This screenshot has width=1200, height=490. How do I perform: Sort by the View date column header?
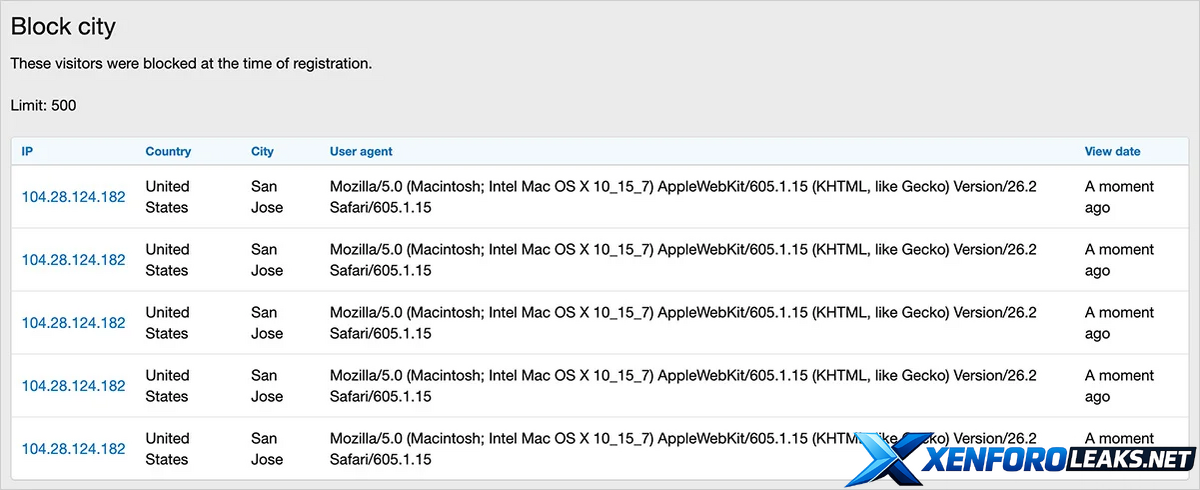[x=1112, y=152]
